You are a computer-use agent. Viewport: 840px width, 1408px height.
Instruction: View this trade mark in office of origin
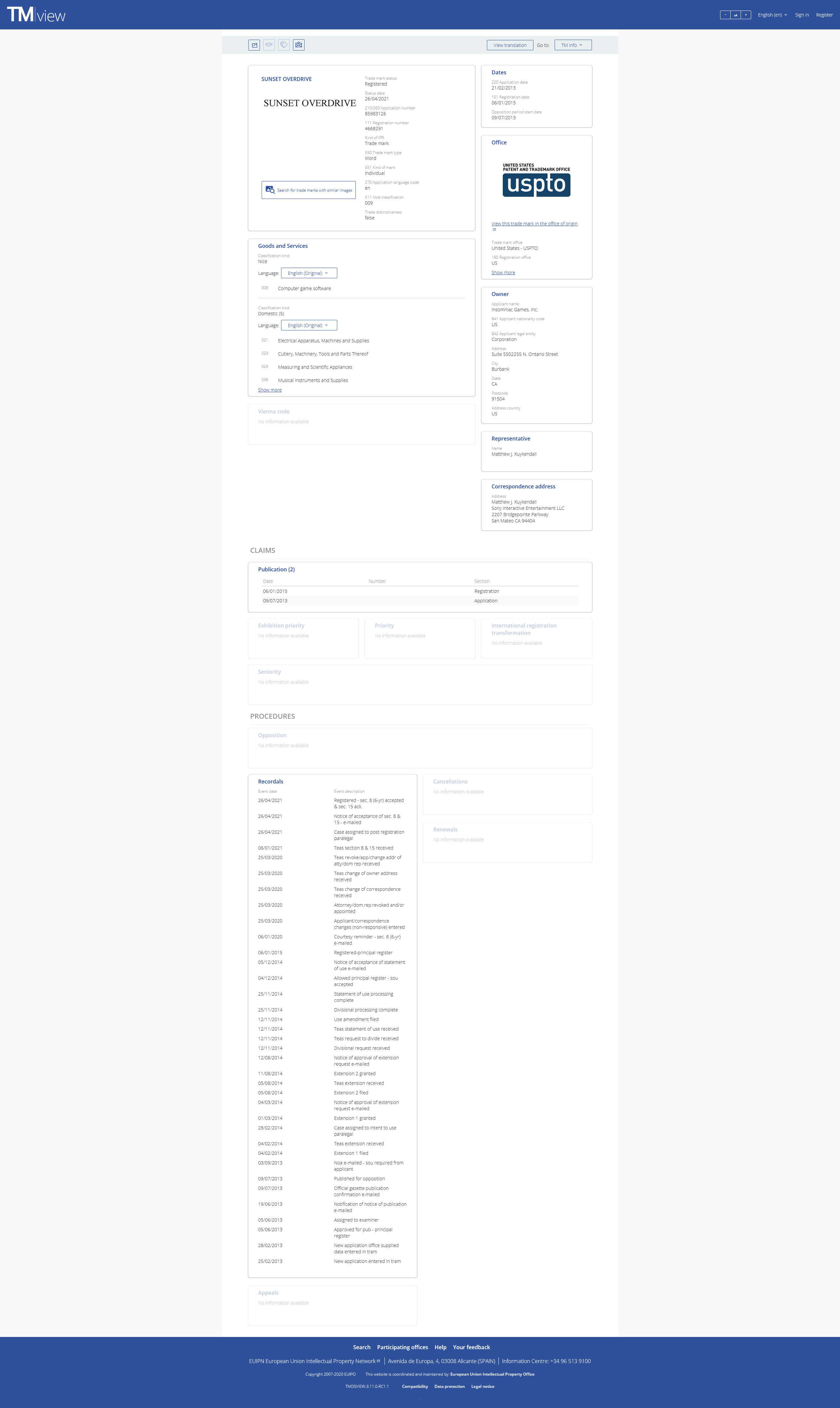[x=534, y=224]
